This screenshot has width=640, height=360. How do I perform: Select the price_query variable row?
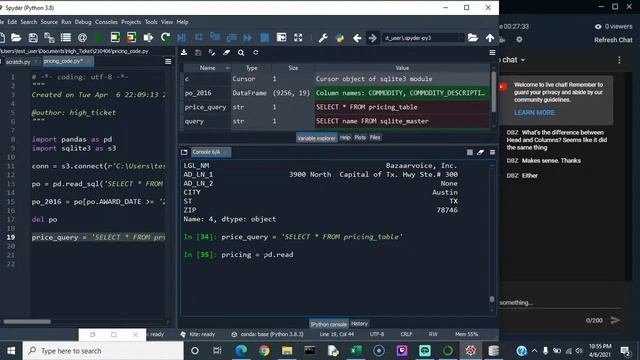pyautogui.click(x=336, y=107)
